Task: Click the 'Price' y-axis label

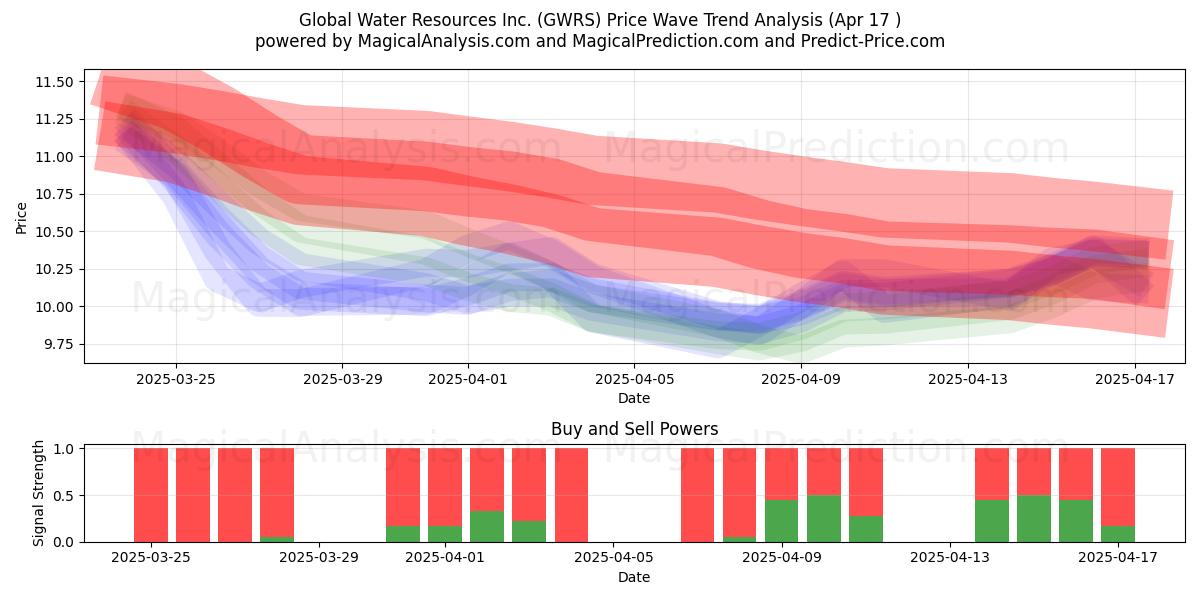Action: 21,217
